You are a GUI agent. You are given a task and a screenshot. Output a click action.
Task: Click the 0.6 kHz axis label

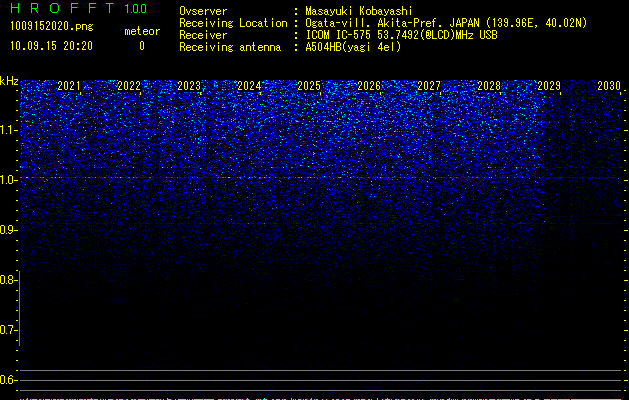[7, 380]
